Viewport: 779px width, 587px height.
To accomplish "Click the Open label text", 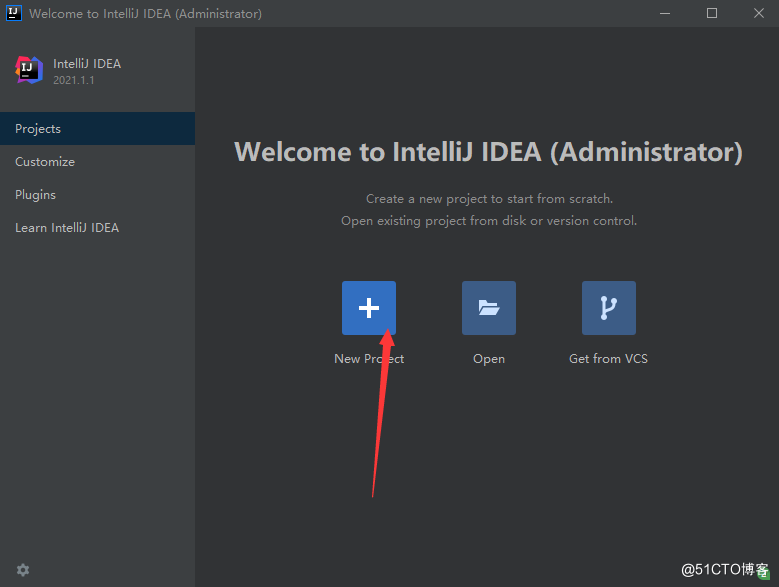I will pyautogui.click(x=489, y=359).
